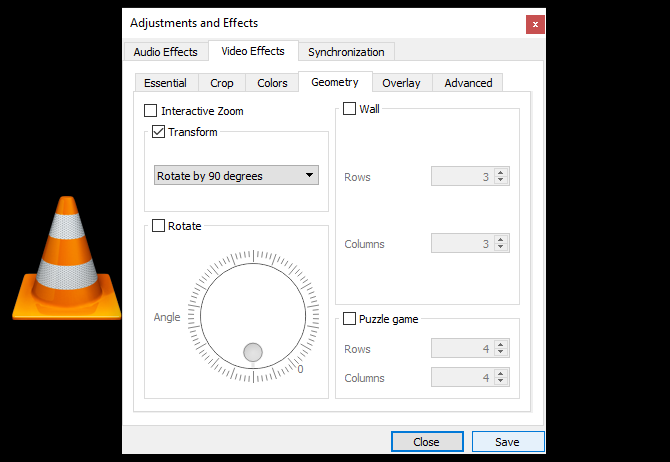Image resolution: width=670 pixels, height=462 pixels.
Task: Click the Save button
Action: (508, 441)
